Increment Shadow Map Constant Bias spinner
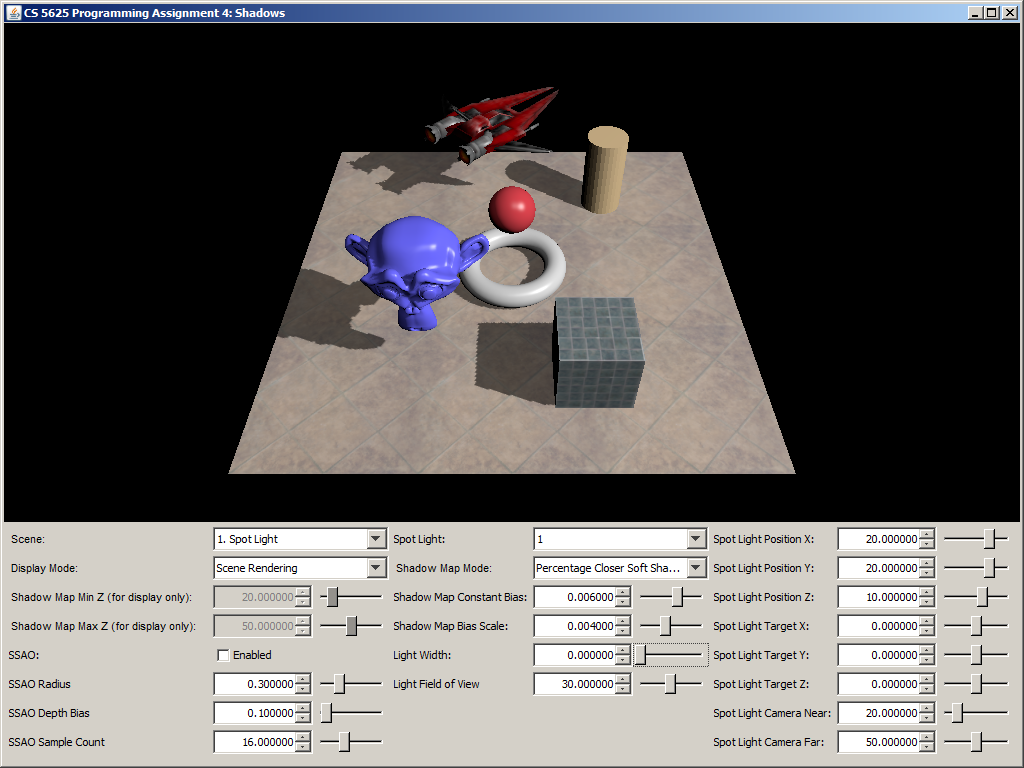Image resolution: width=1024 pixels, height=768 pixels. (624, 592)
